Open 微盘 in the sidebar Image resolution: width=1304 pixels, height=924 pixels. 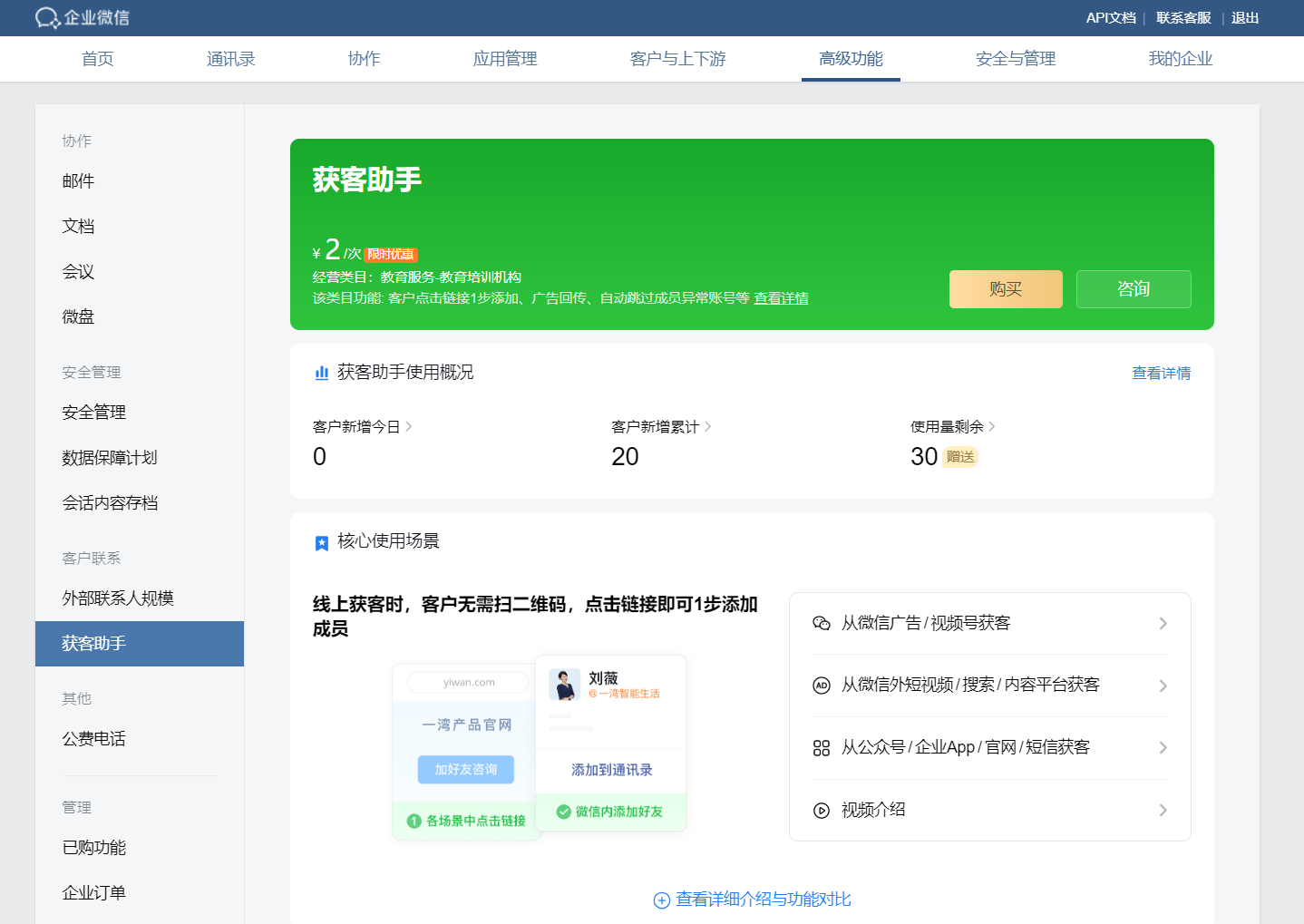click(140, 317)
